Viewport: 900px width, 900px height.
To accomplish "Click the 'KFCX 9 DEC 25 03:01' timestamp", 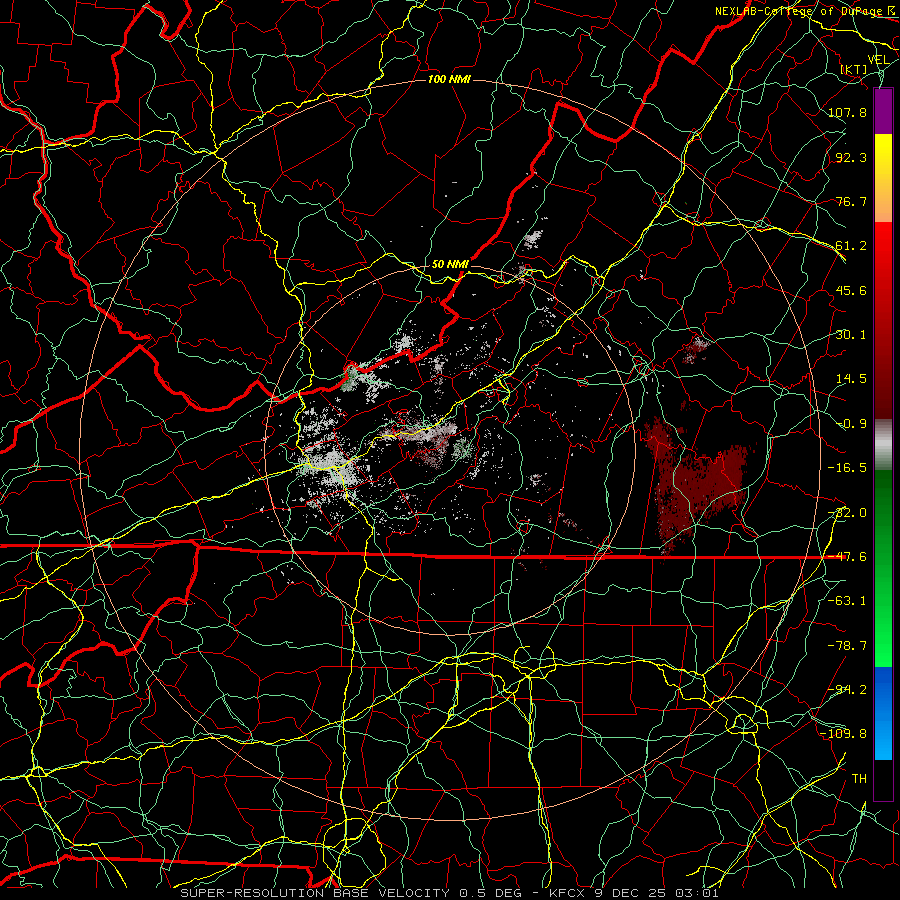I will [x=634, y=893].
